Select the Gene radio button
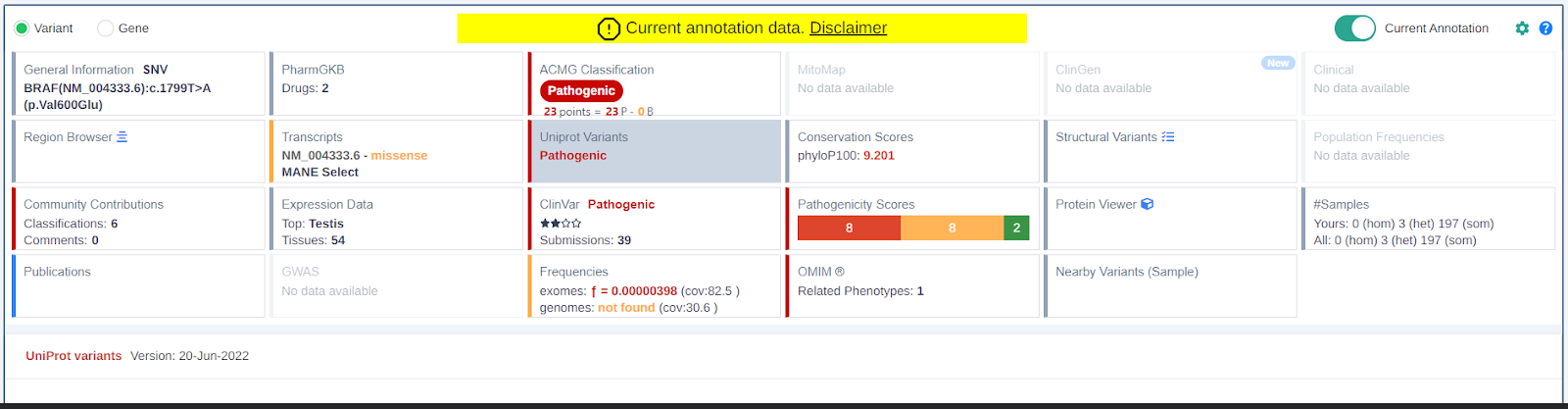The width and height of the screenshot is (1568, 409). (106, 28)
